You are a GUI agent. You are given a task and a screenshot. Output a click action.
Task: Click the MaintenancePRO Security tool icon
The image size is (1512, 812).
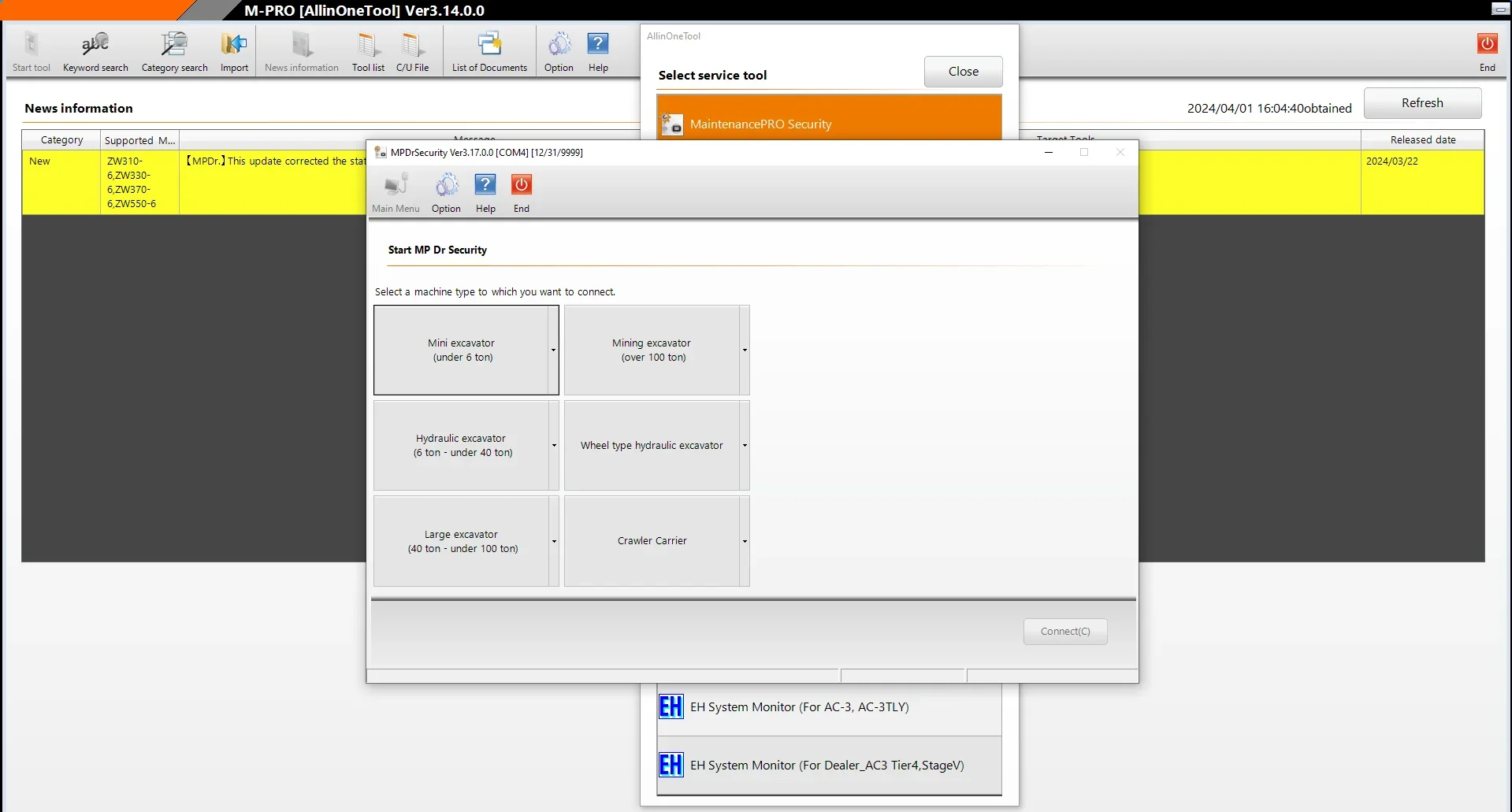(672, 124)
